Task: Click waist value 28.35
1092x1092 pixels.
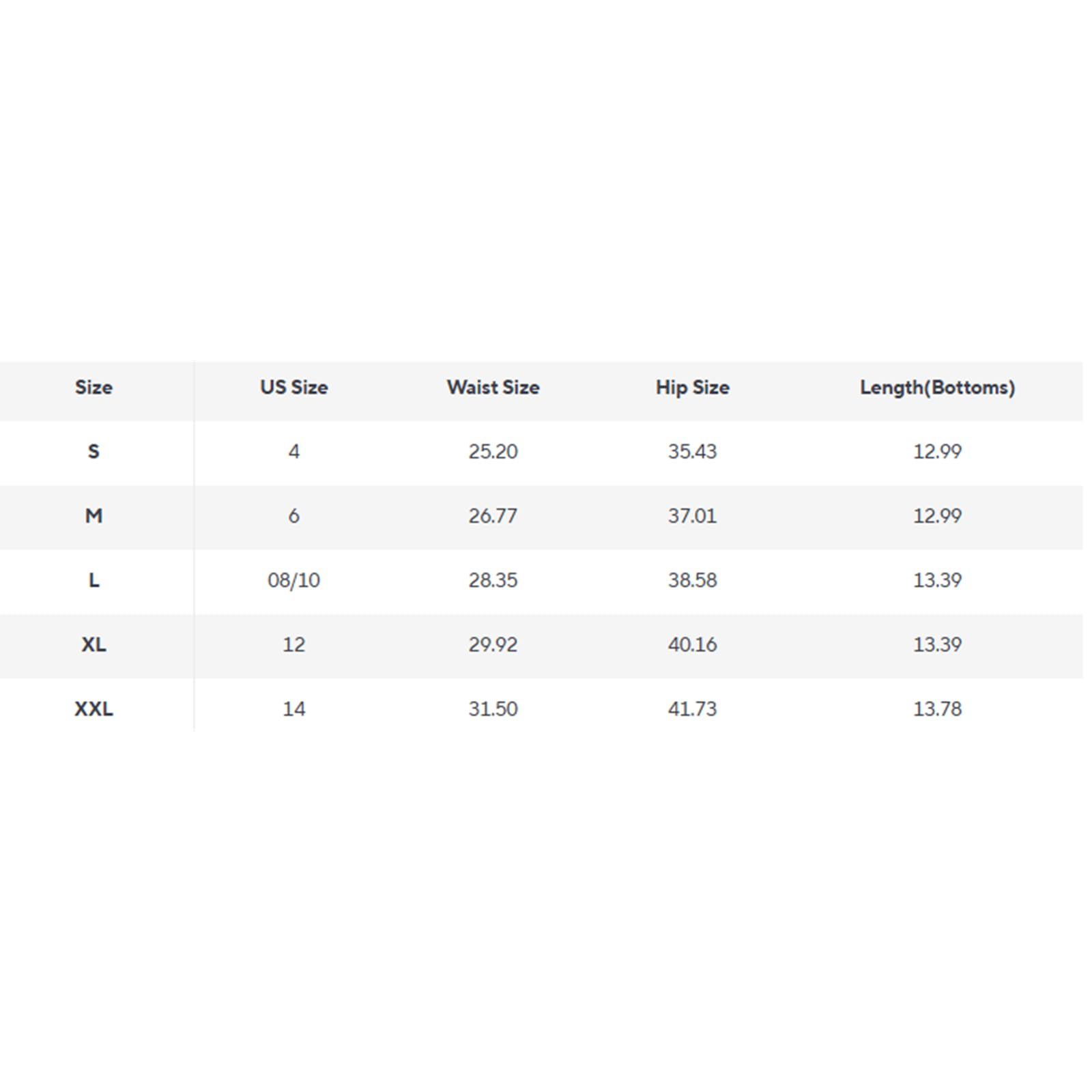Action: (x=493, y=580)
